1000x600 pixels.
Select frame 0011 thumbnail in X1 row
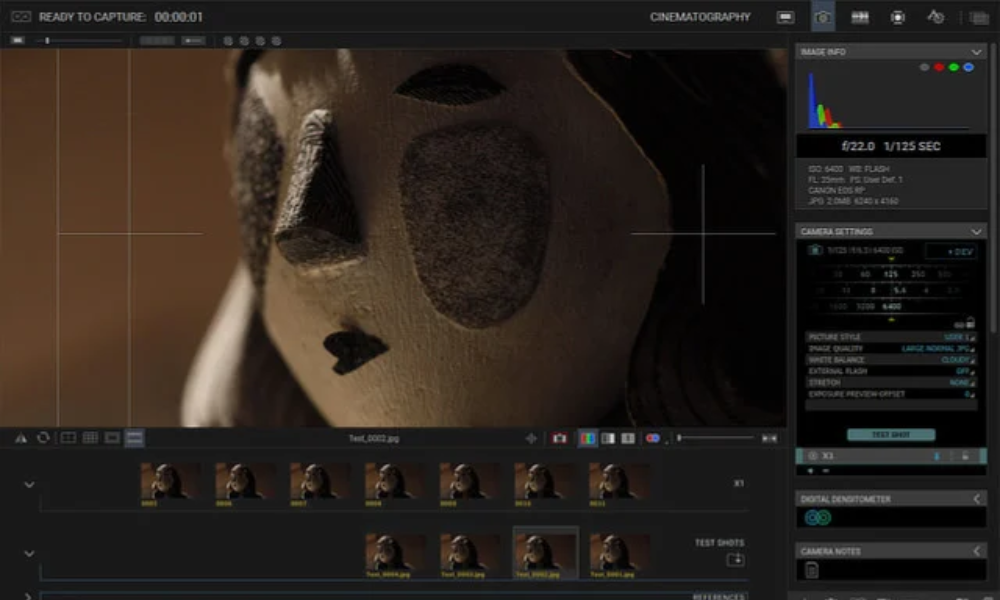click(619, 485)
